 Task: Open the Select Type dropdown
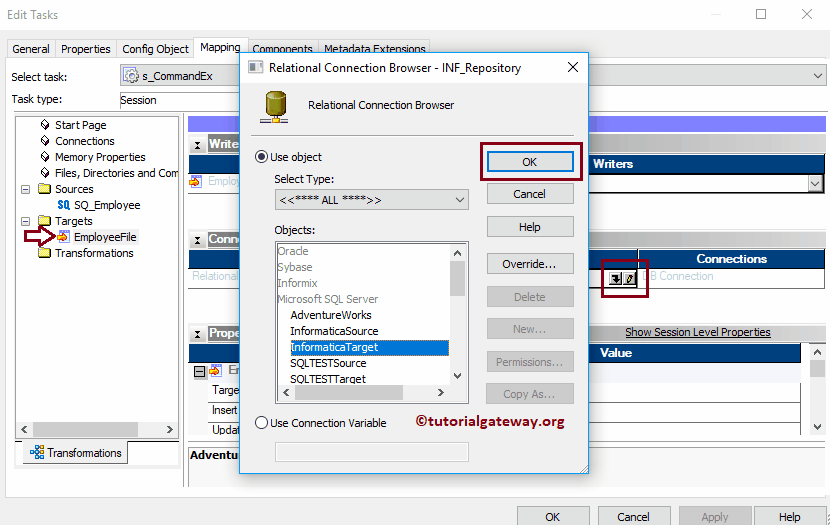pyautogui.click(x=371, y=200)
